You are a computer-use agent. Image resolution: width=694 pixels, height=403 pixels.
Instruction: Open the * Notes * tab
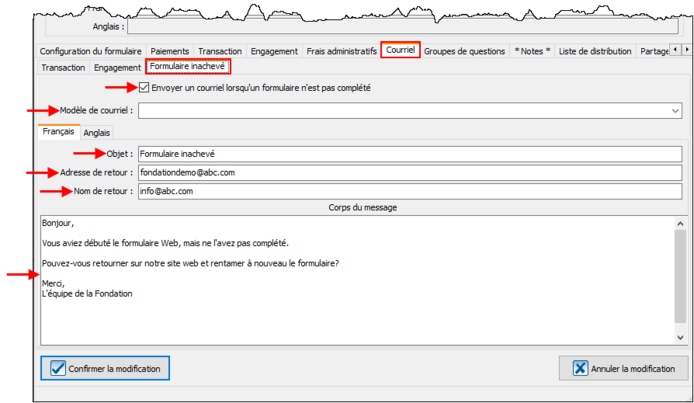pyautogui.click(x=532, y=51)
